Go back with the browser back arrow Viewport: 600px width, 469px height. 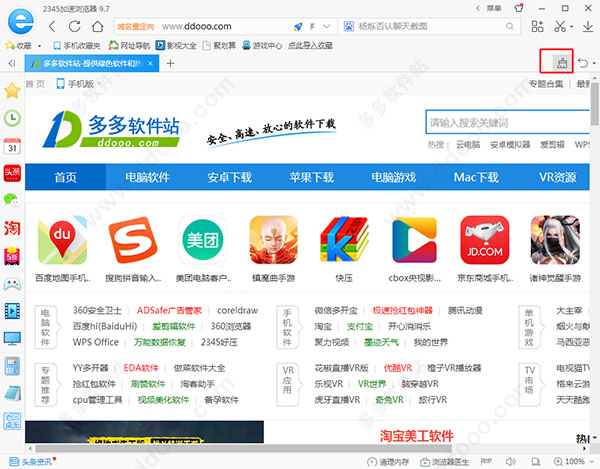pos(52,26)
